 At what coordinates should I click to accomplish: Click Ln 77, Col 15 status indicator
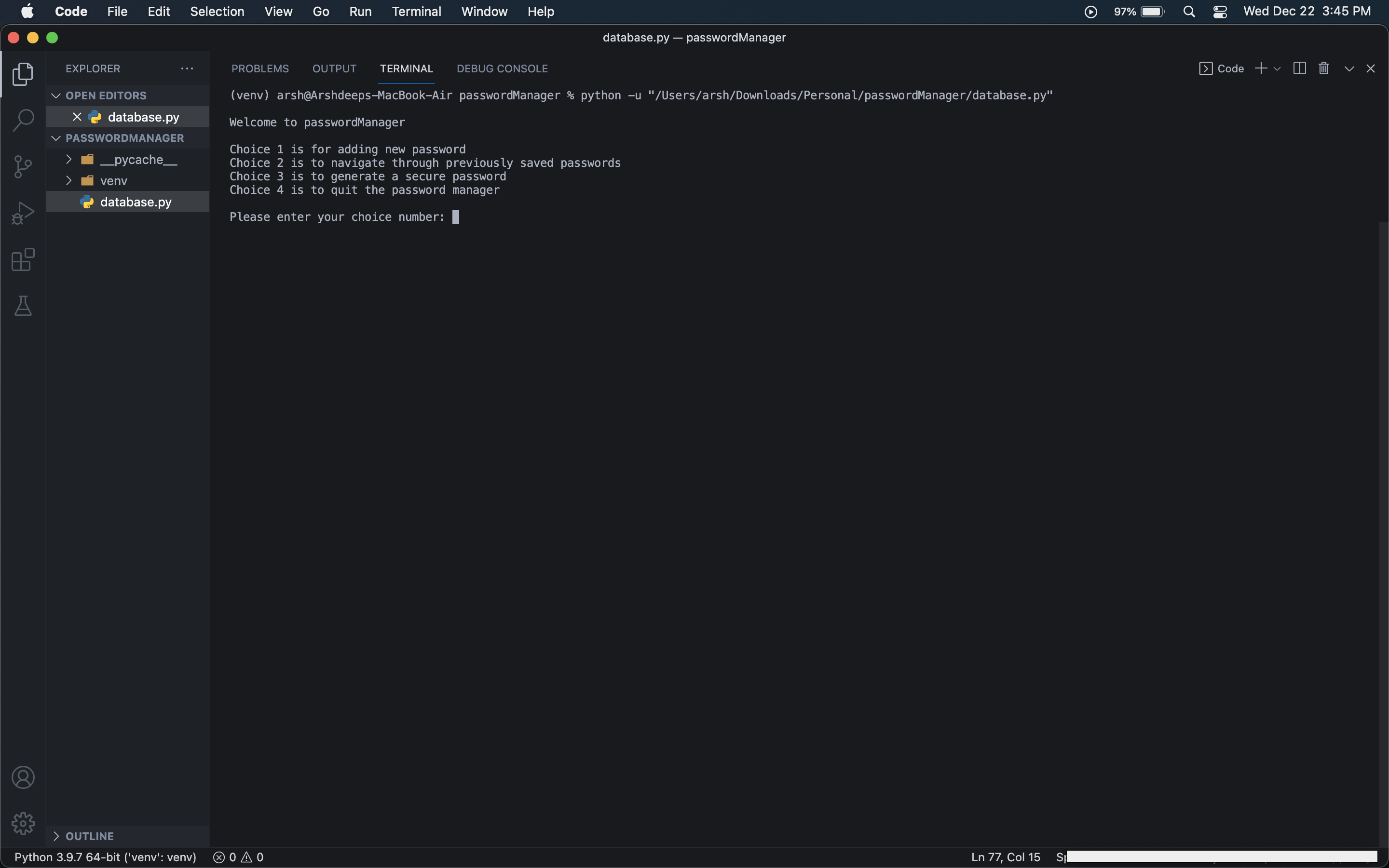pos(1006,857)
